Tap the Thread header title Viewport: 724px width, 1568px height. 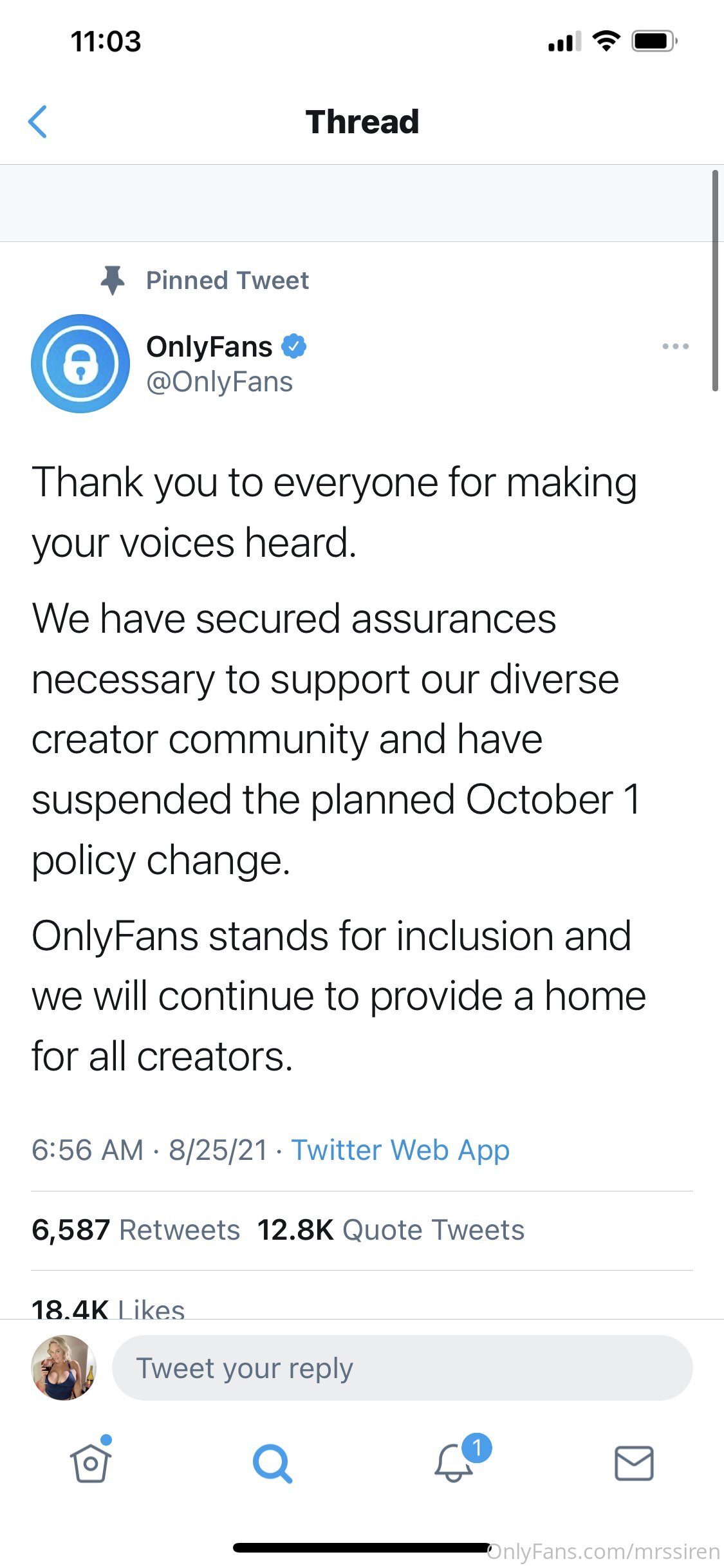(x=362, y=122)
